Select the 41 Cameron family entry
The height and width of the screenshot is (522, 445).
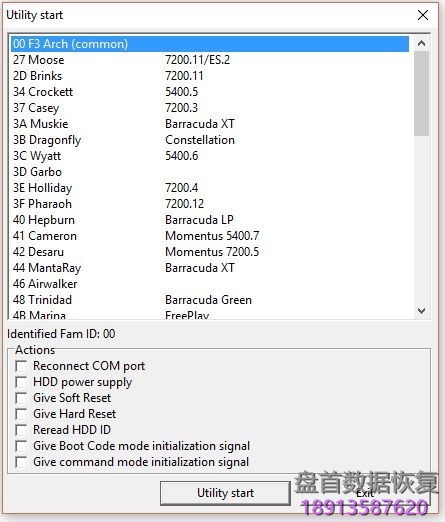point(210,236)
